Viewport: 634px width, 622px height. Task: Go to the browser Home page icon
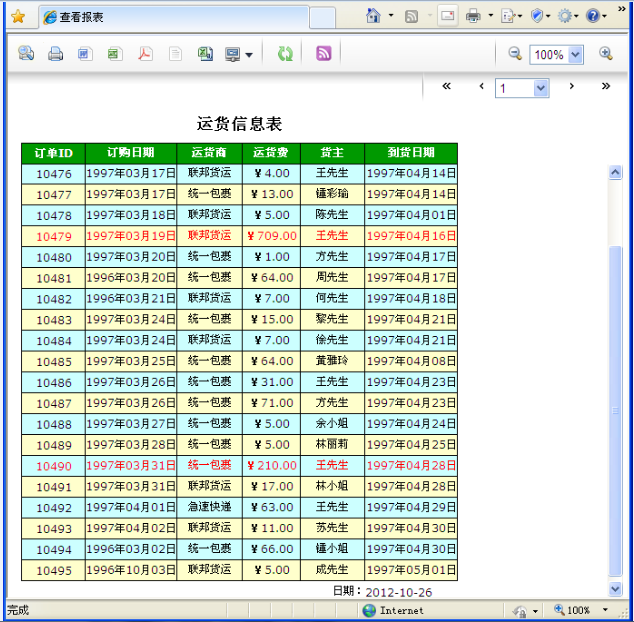(x=373, y=16)
